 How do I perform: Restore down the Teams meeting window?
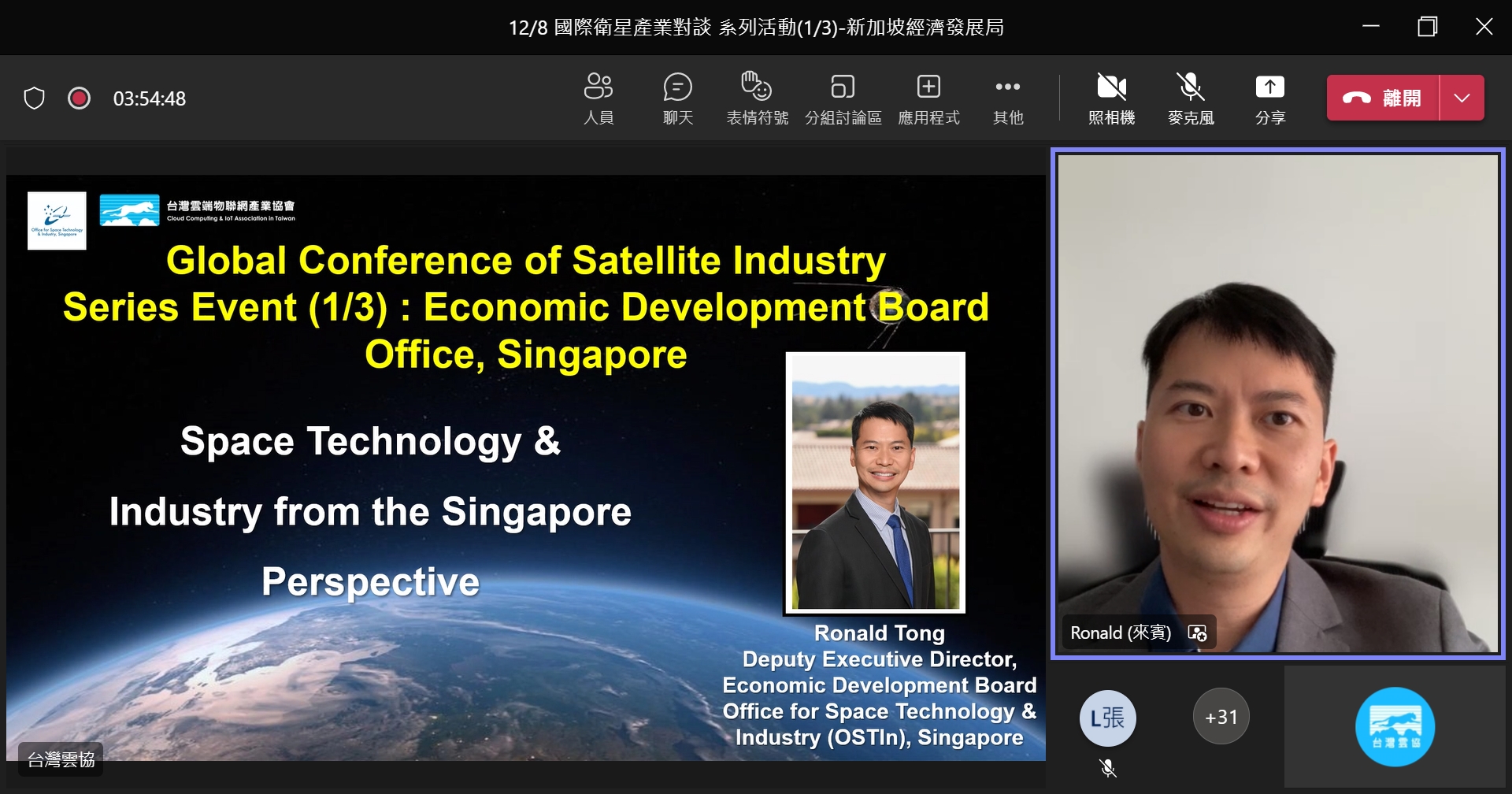(1428, 27)
